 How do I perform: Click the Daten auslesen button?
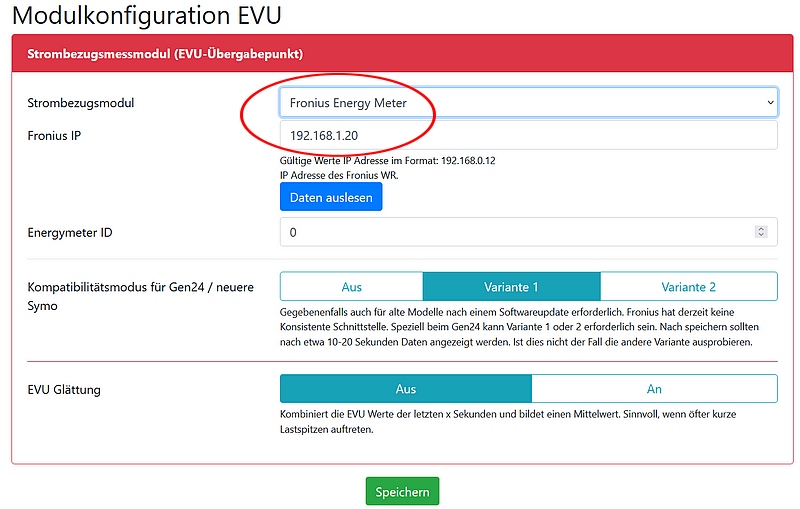point(331,197)
